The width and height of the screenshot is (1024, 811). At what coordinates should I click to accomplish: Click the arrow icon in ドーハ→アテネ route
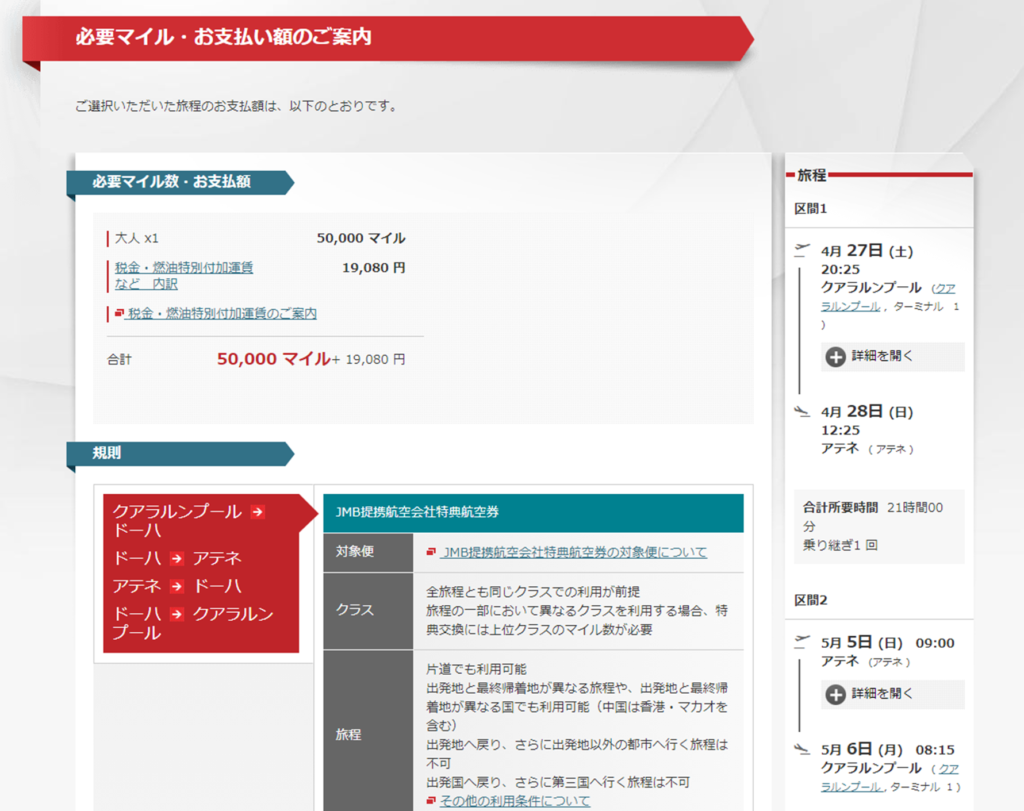(178, 558)
